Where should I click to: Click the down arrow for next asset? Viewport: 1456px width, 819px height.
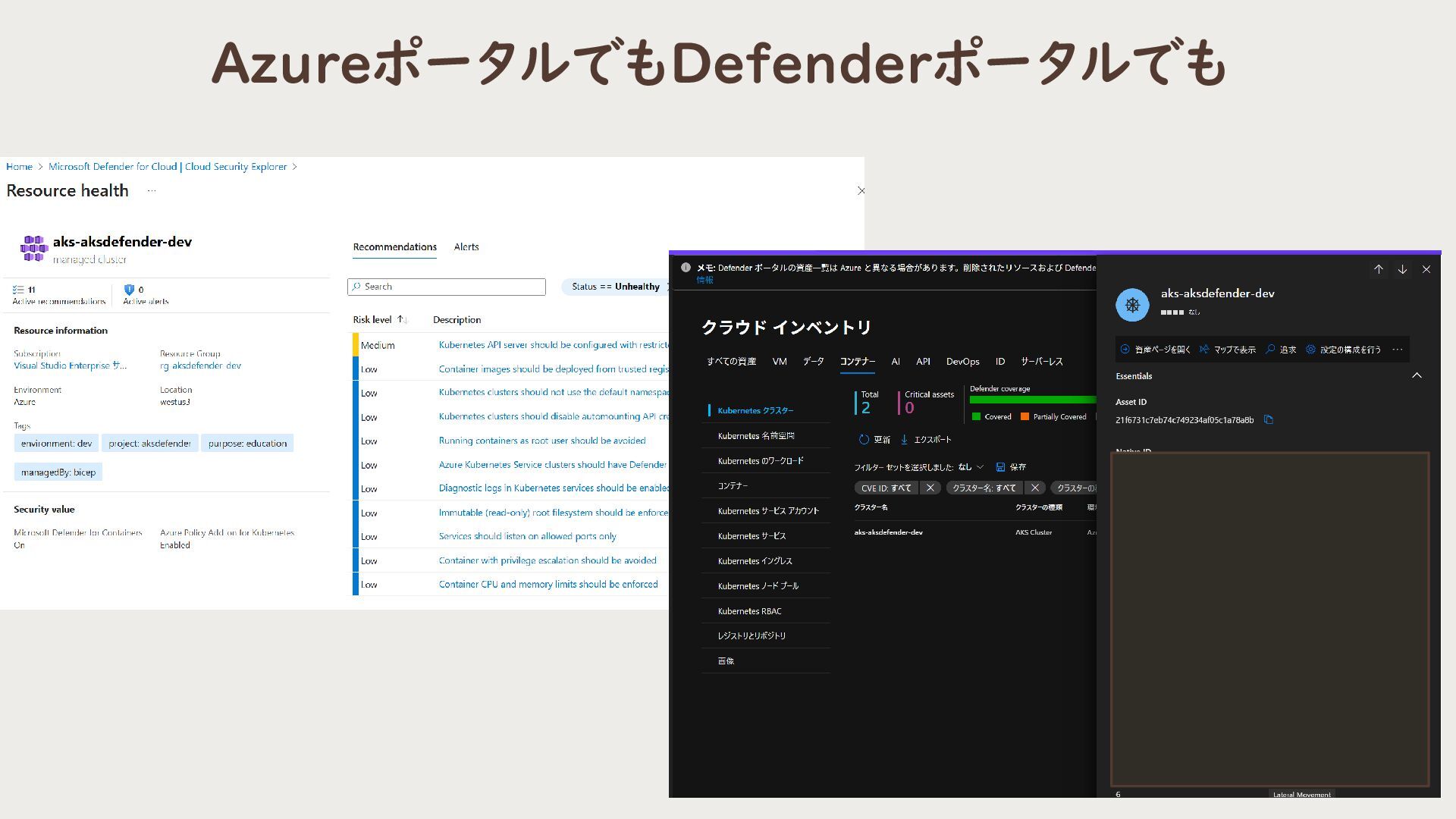pos(1402,269)
